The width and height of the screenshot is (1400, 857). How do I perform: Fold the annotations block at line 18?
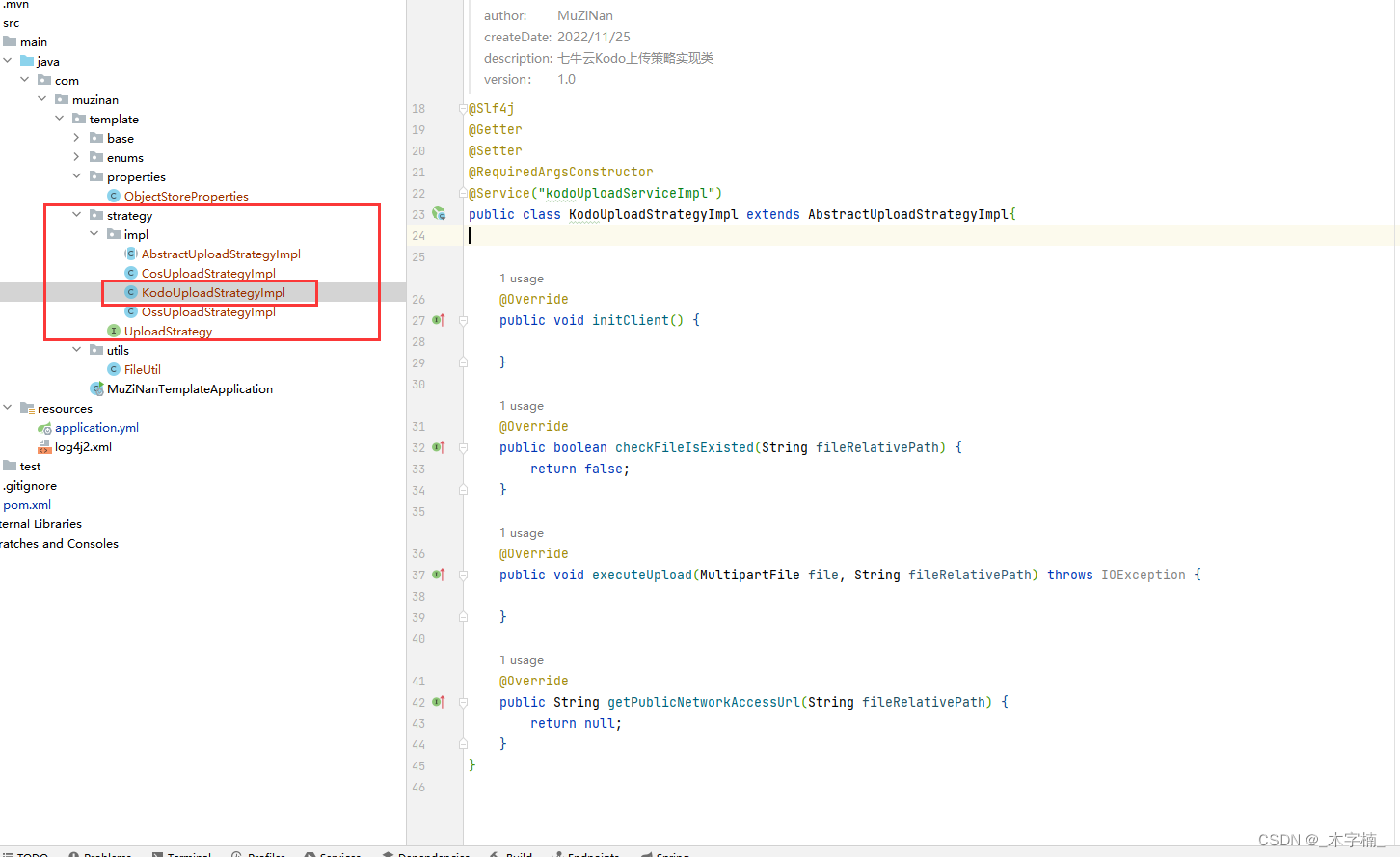[463, 109]
